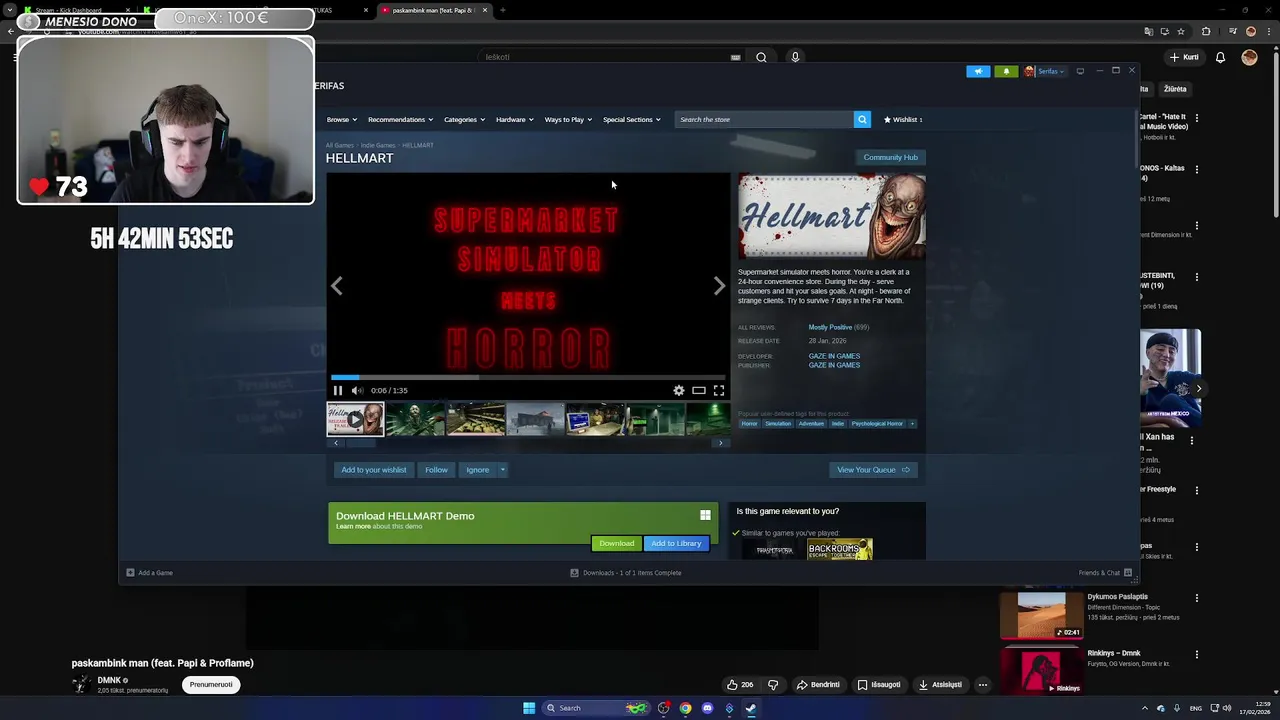
Task: Add HELLMART demo to Library
Action: coord(676,543)
